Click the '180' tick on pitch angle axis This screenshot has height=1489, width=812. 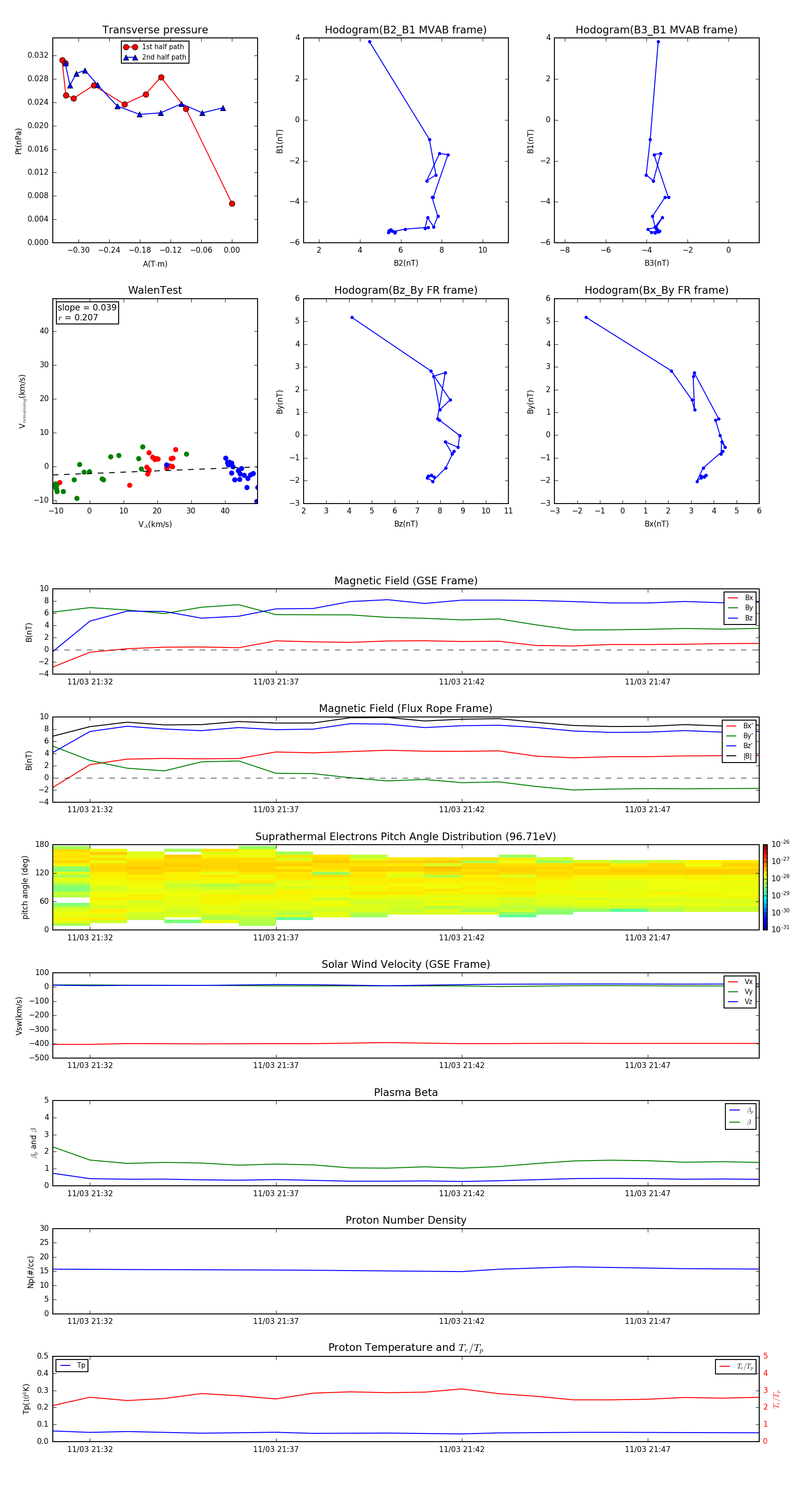[x=42, y=845]
